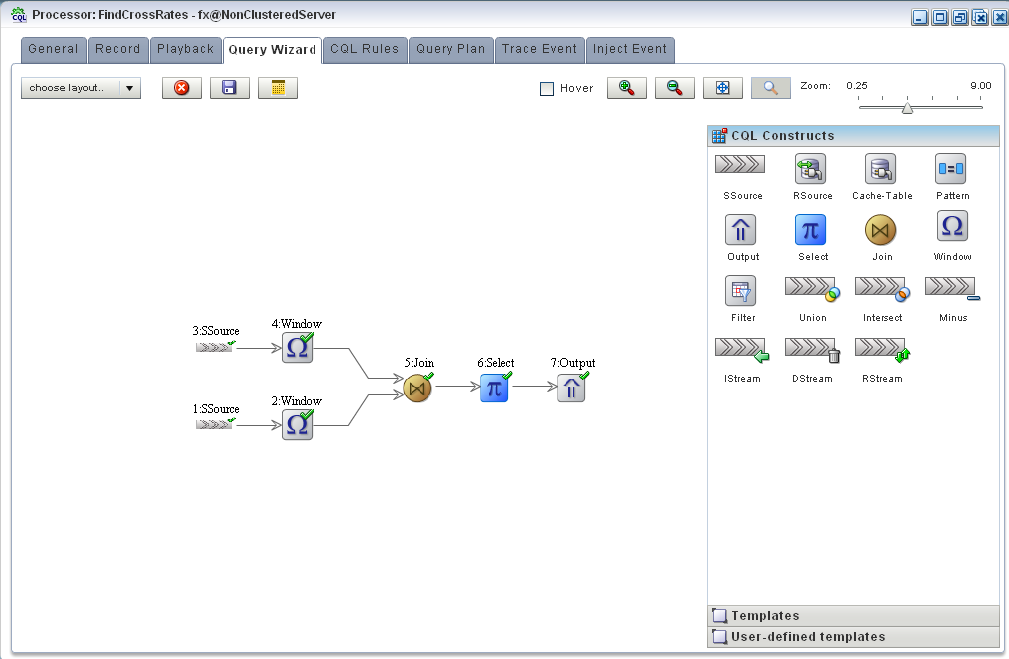Select the RSource construct icon
1009x659 pixels.
[x=810, y=169]
